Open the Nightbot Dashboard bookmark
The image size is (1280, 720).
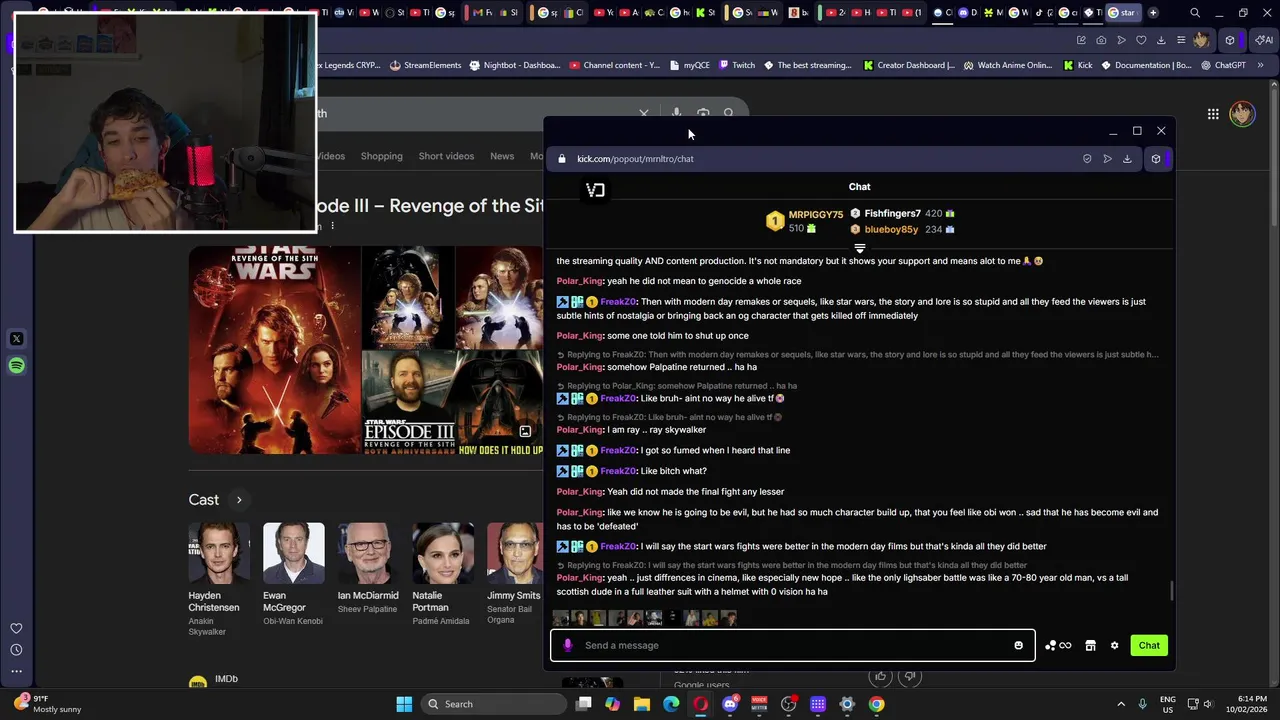pyautogui.click(x=514, y=65)
